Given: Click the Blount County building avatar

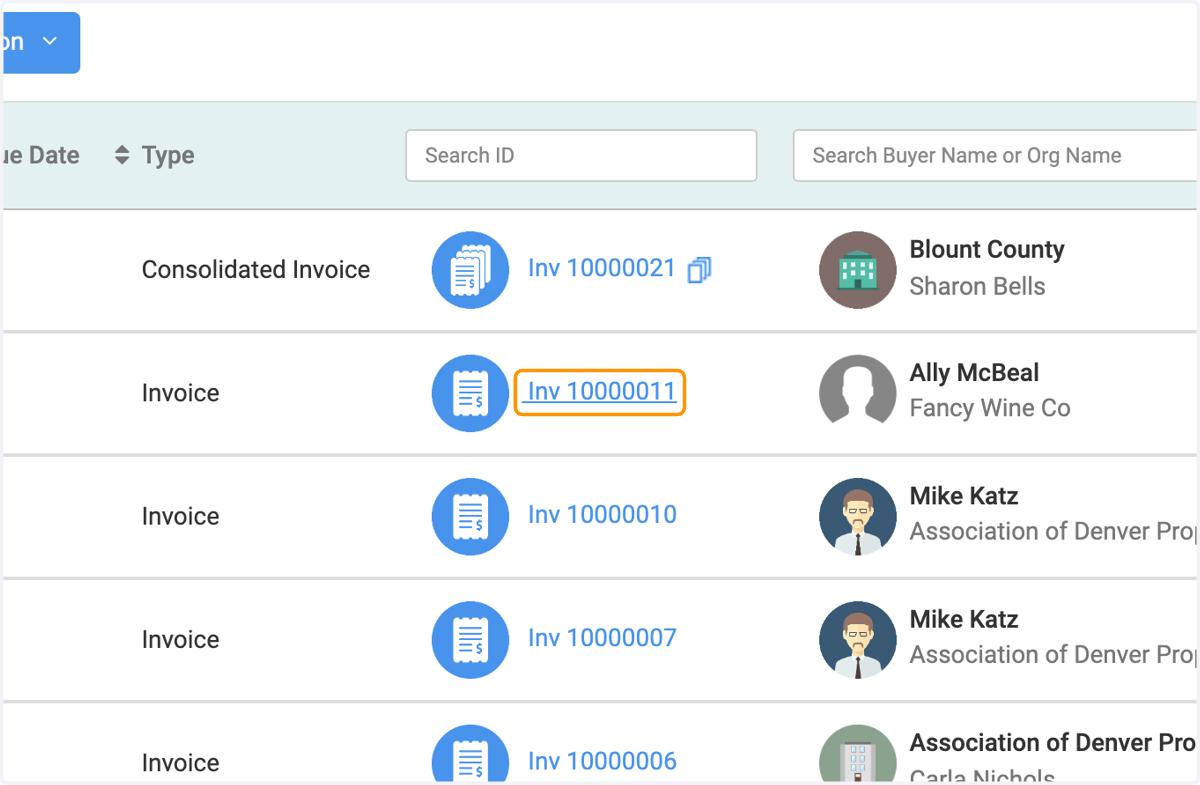Looking at the screenshot, I should pyautogui.click(x=857, y=270).
